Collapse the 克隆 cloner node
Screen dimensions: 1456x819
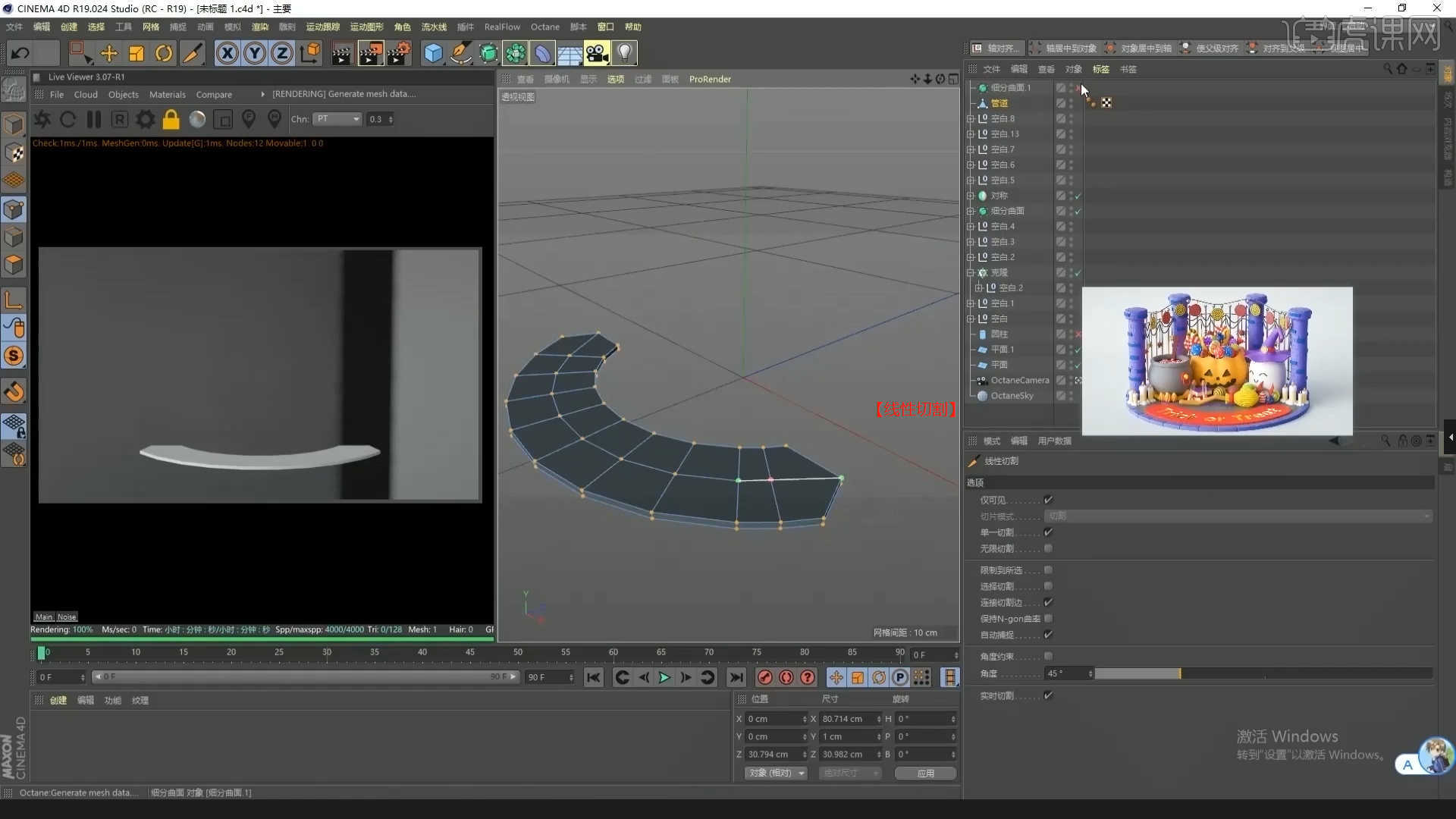(970, 272)
